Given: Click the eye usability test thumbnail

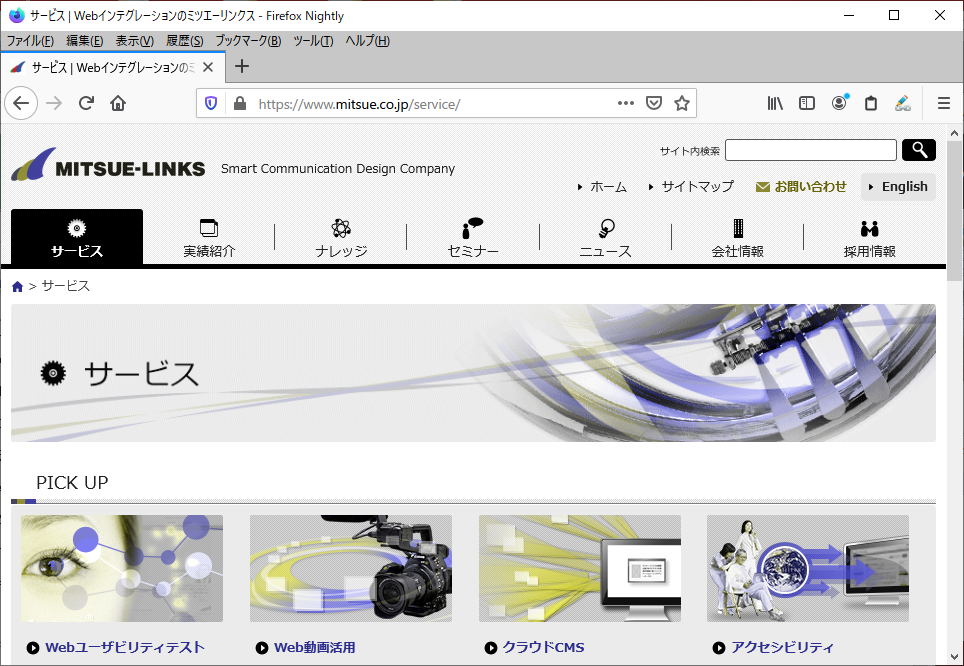Looking at the screenshot, I should [122, 568].
